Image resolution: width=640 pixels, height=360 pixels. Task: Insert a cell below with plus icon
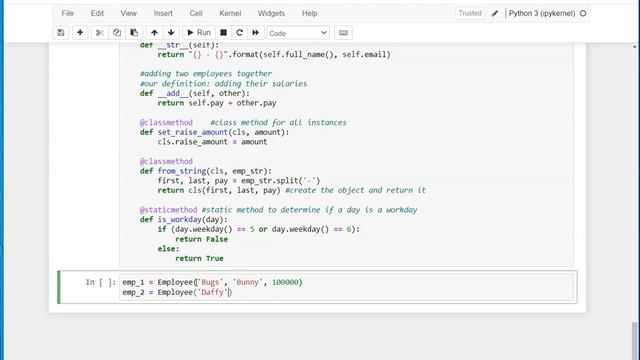(x=80, y=33)
